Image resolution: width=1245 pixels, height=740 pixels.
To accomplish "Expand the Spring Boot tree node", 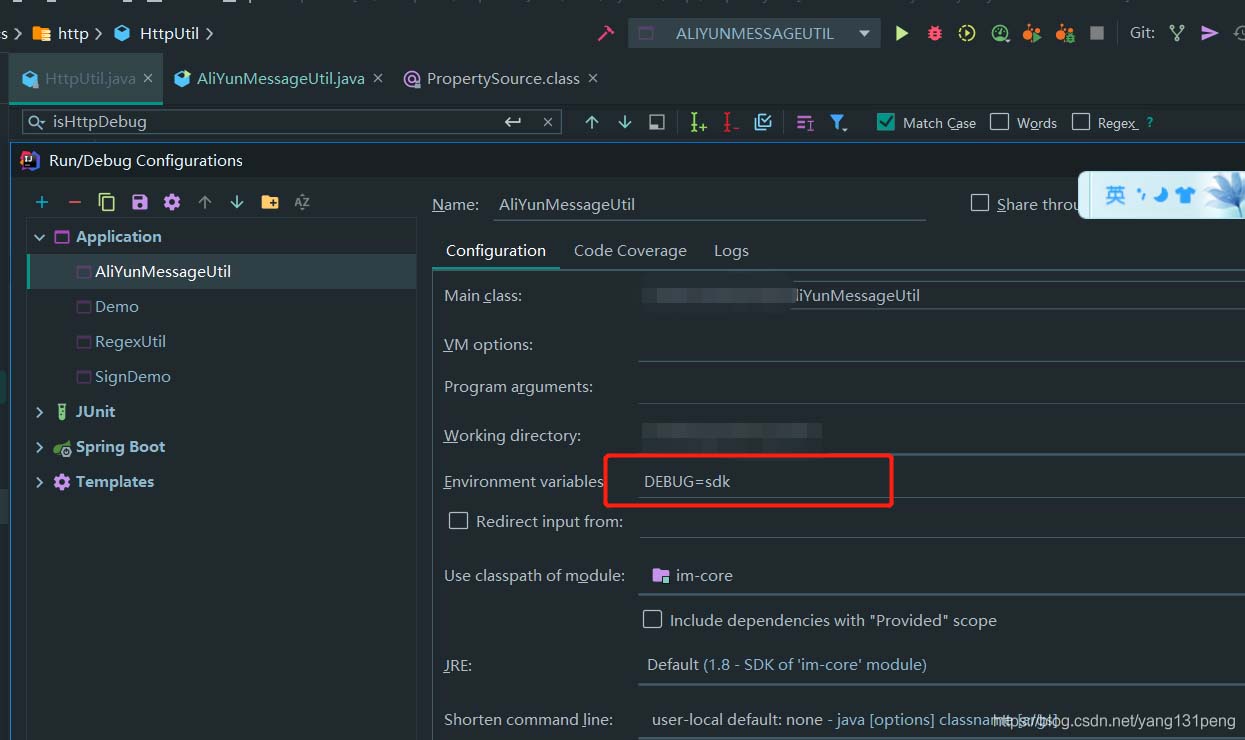I will pyautogui.click(x=40, y=447).
